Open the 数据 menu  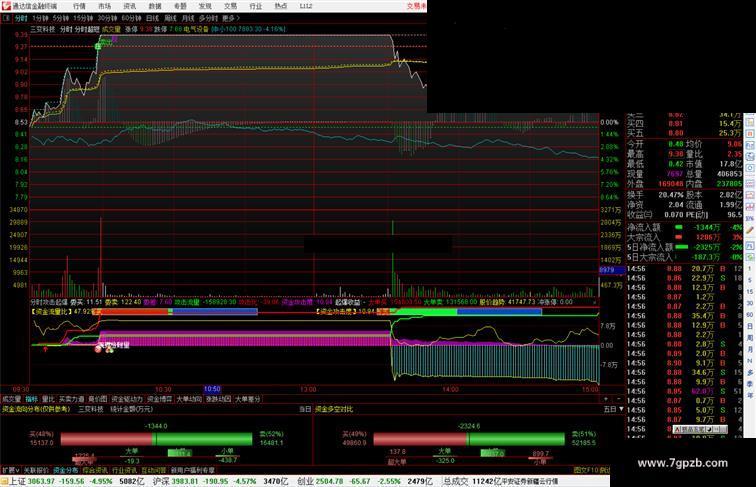pyautogui.click(x=155, y=6)
